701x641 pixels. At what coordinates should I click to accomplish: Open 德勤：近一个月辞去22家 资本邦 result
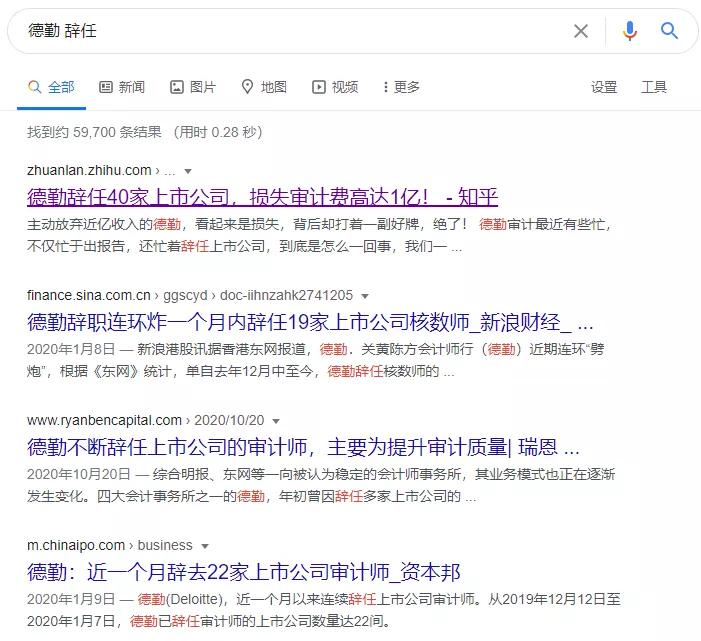point(244,572)
